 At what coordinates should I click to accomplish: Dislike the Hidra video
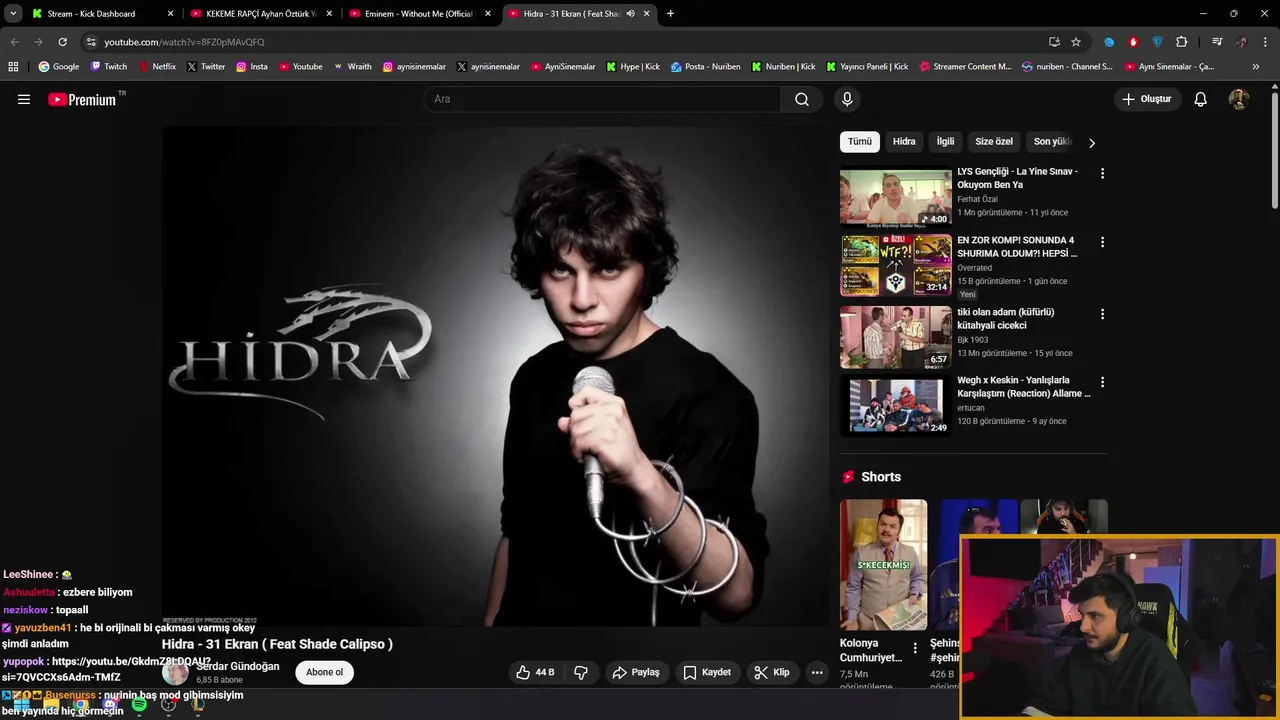tap(581, 672)
